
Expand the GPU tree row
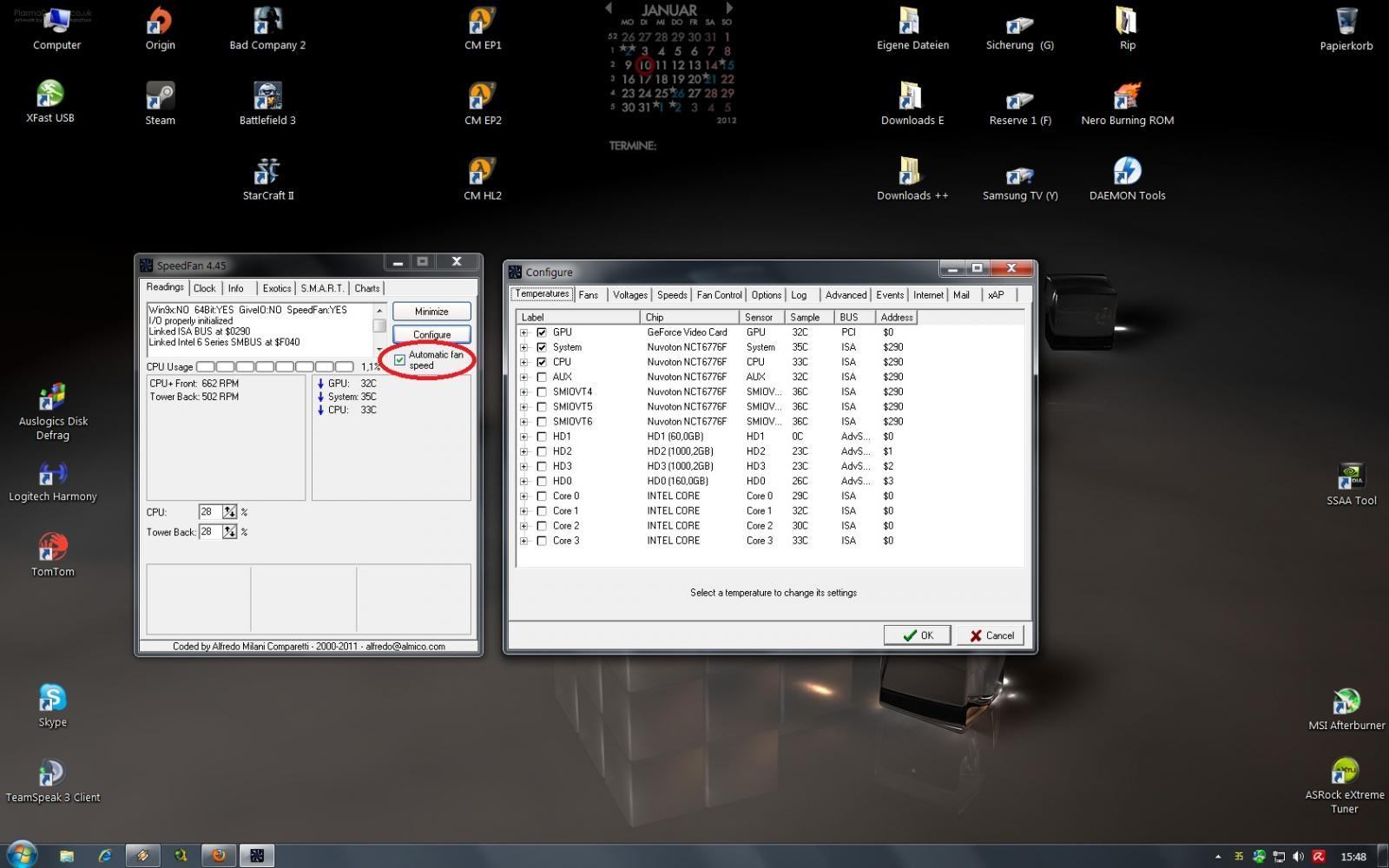(x=523, y=332)
